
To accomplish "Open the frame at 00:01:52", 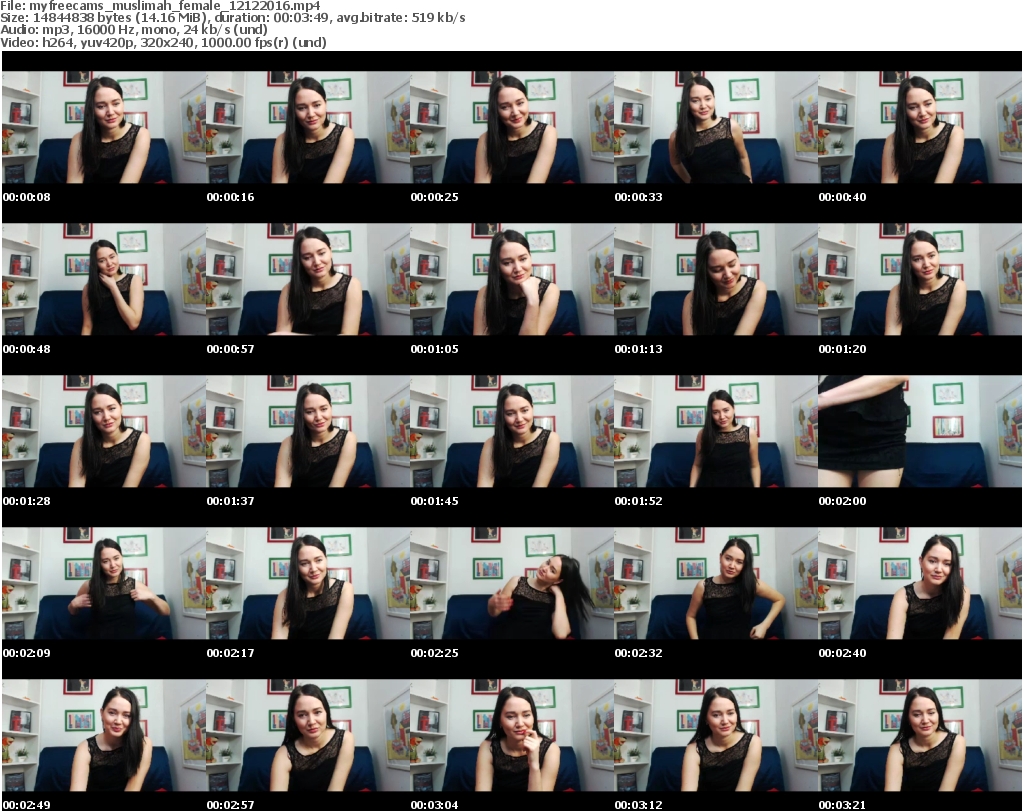I will [x=716, y=431].
